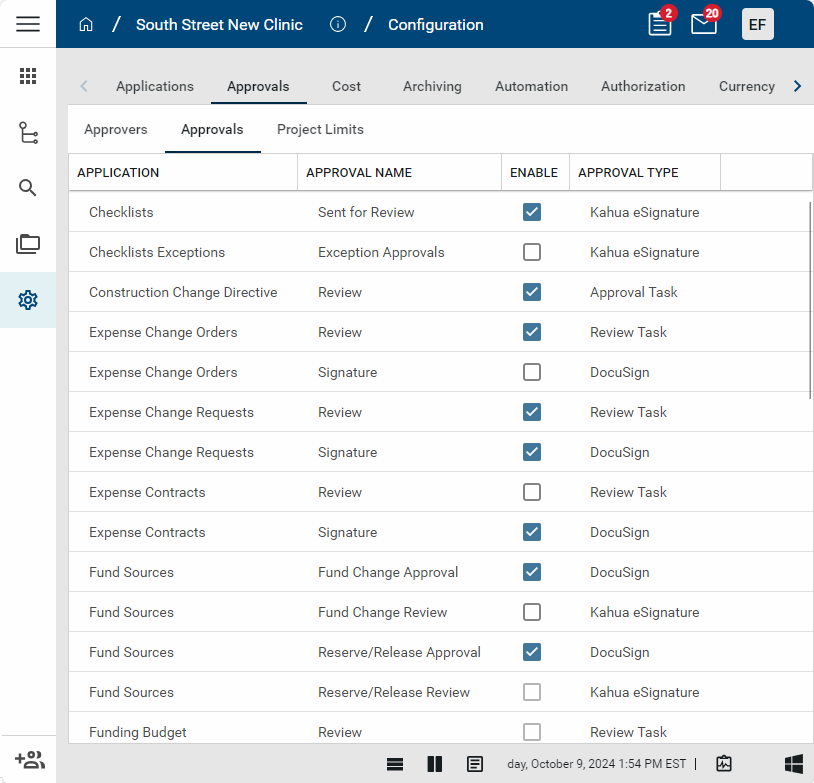Viewport: 814px width, 783px height.
Task: Click the home icon in header
Action: 86,25
